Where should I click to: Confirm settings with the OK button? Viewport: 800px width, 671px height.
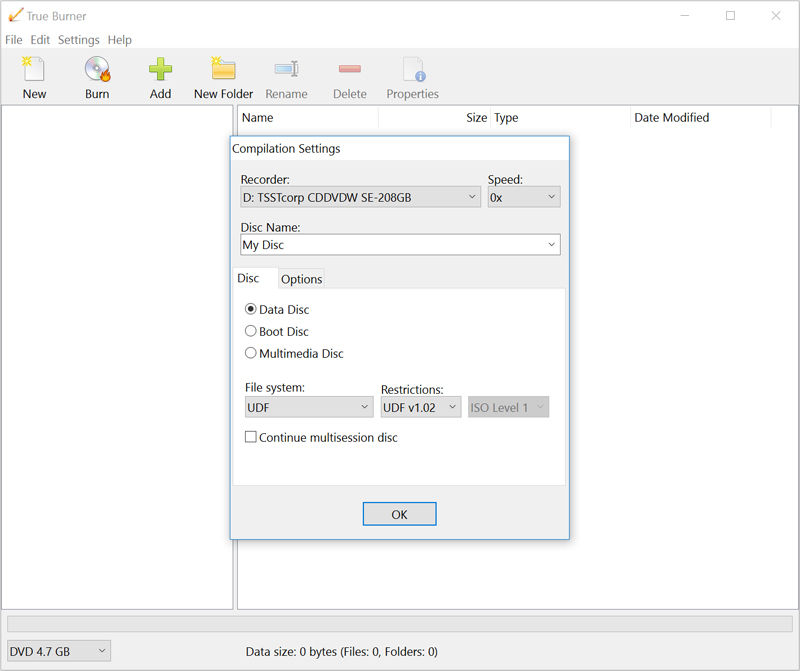point(399,514)
